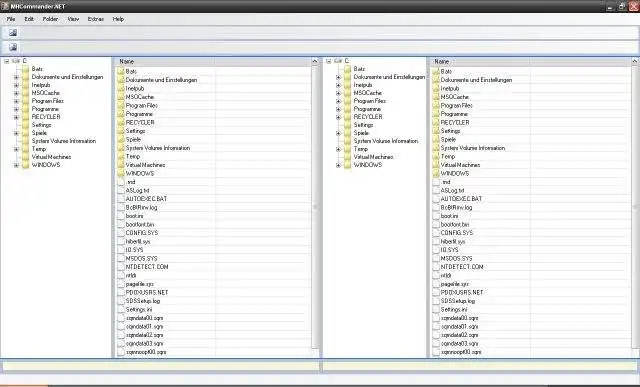Expand the WINDOWS node in the left tree
This screenshot has height=387, width=640.
tap(16, 165)
